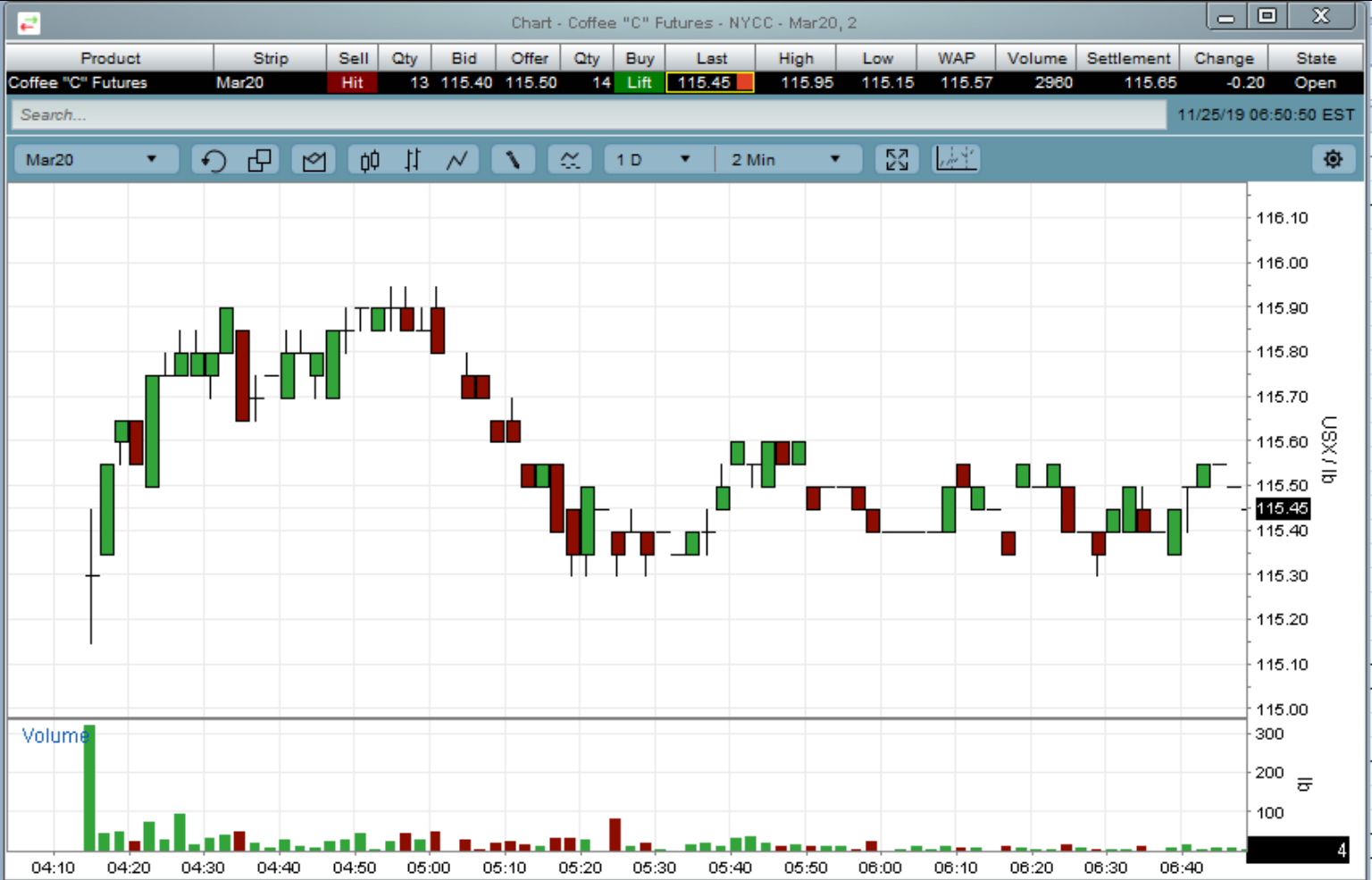Click the volume value 2960
Screen dimensions: 1372x880
click(x=1053, y=82)
